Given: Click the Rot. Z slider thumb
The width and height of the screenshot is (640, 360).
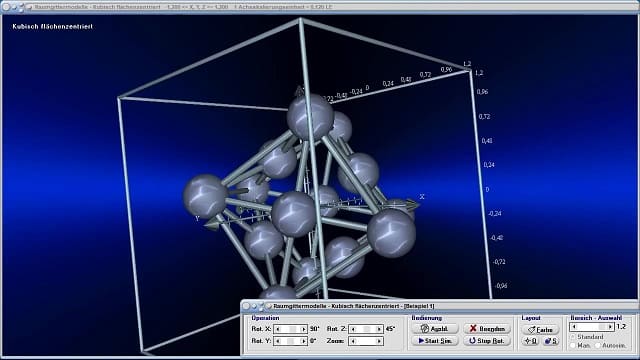Looking at the screenshot, I should [367, 329].
